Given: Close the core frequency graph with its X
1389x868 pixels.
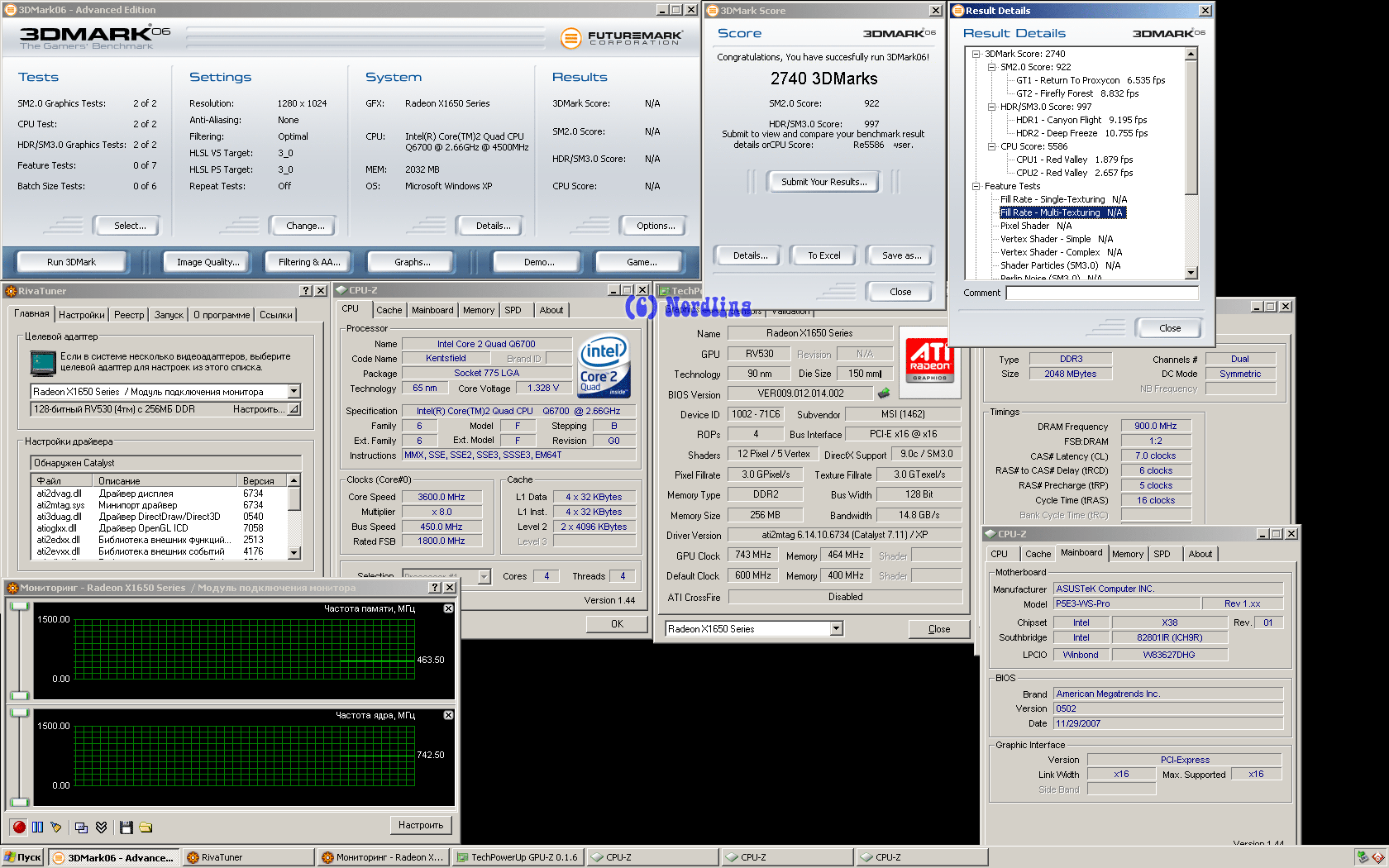Looking at the screenshot, I should click(x=448, y=715).
